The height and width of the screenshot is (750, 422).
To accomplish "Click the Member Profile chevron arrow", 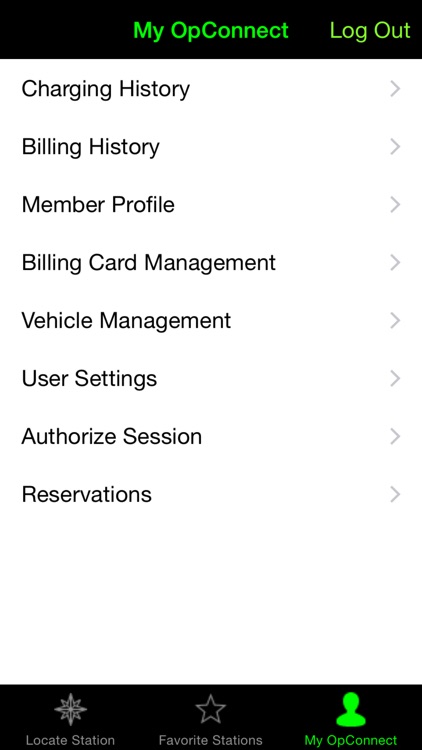I will click(395, 205).
